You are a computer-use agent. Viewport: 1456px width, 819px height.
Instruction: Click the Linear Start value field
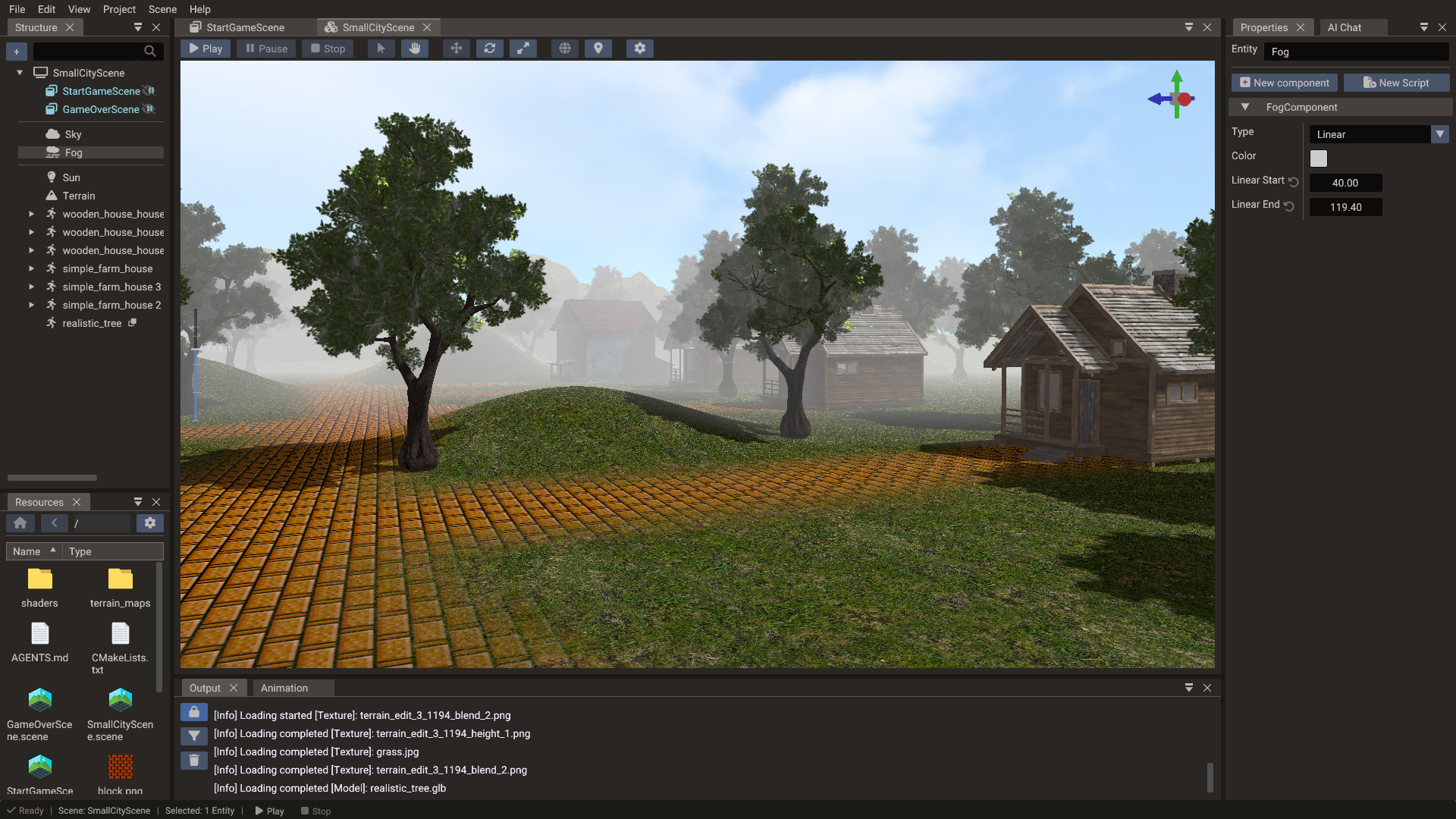coord(1345,183)
